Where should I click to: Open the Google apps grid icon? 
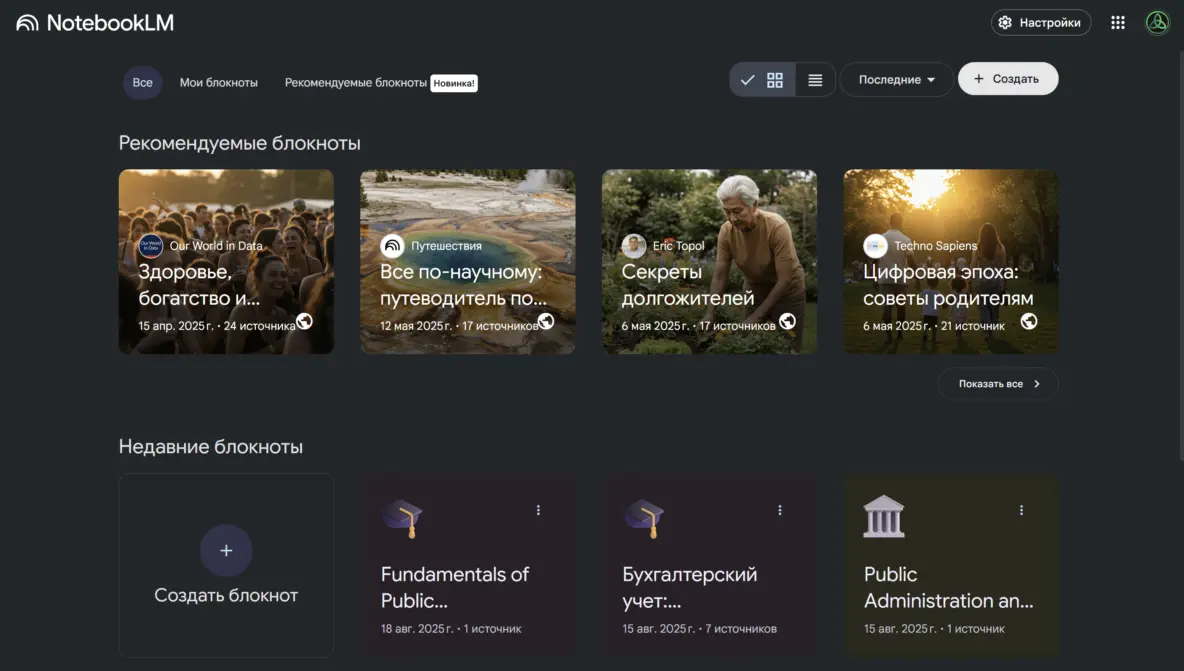[1118, 23]
